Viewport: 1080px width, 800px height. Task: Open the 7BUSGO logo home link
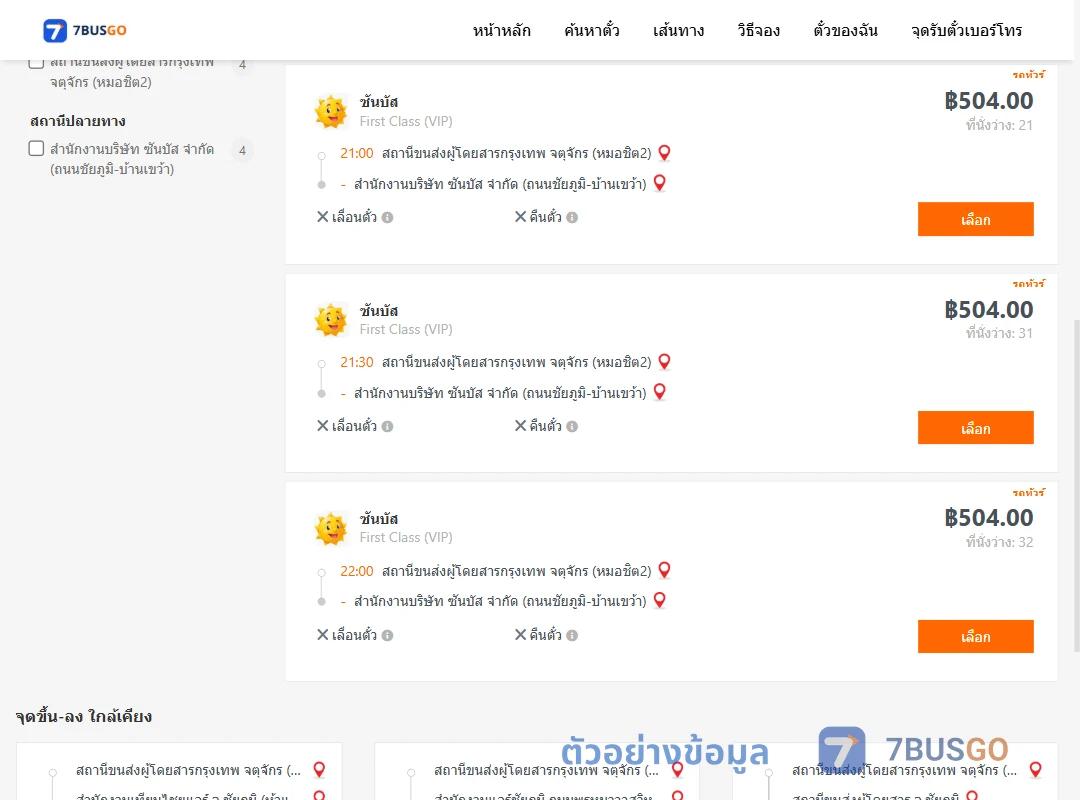pyautogui.click(x=85, y=30)
